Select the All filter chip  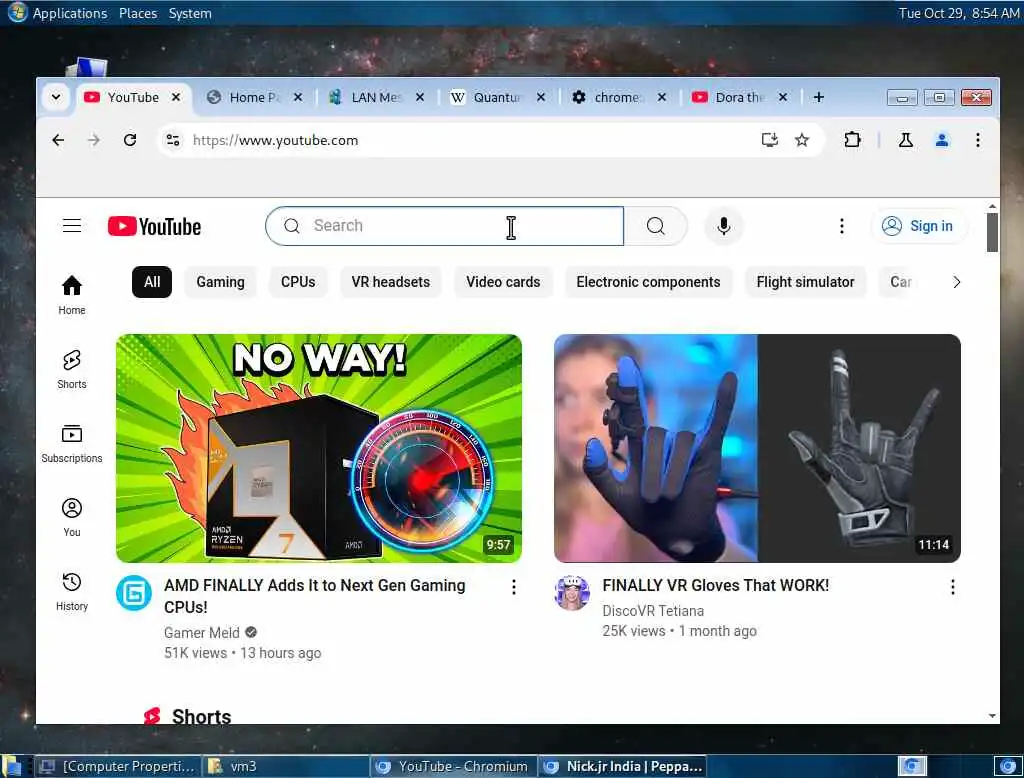pyautogui.click(x=152, y=282)
